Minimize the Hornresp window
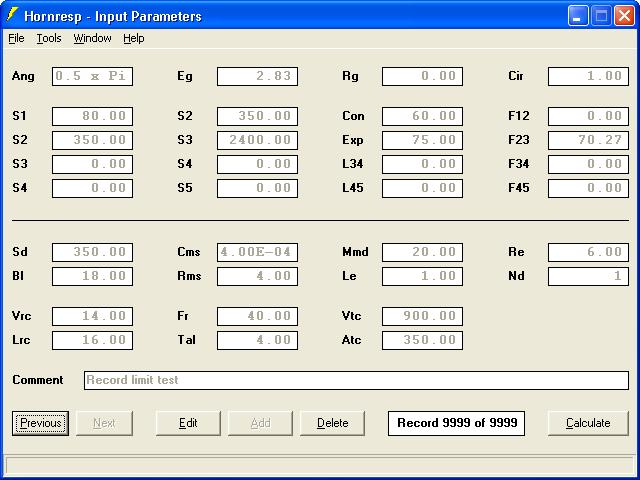640x480 pixels. (578, 16)
